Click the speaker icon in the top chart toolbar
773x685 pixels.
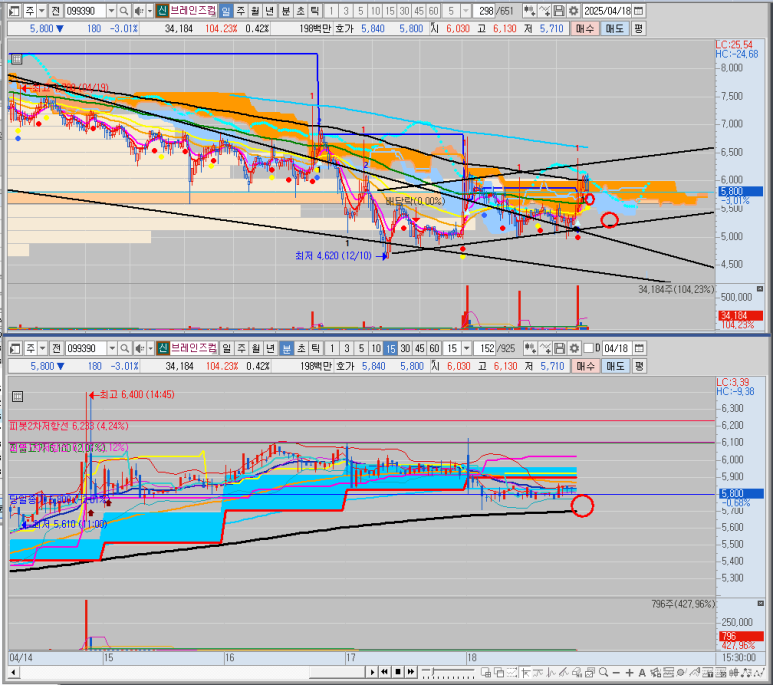pos(139,11)
